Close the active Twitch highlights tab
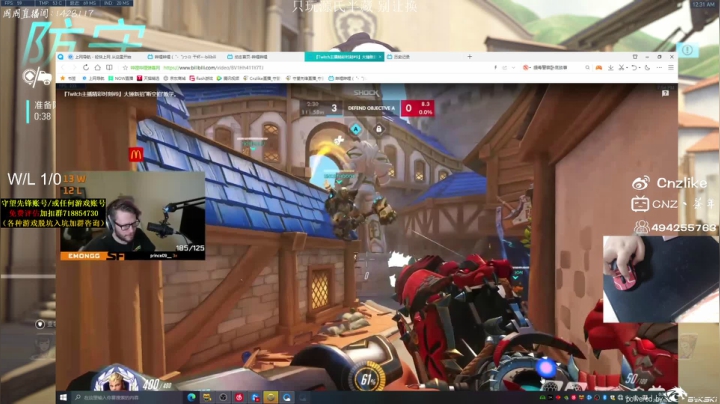This screenshot has height=404, width=720. coord(380,57)
